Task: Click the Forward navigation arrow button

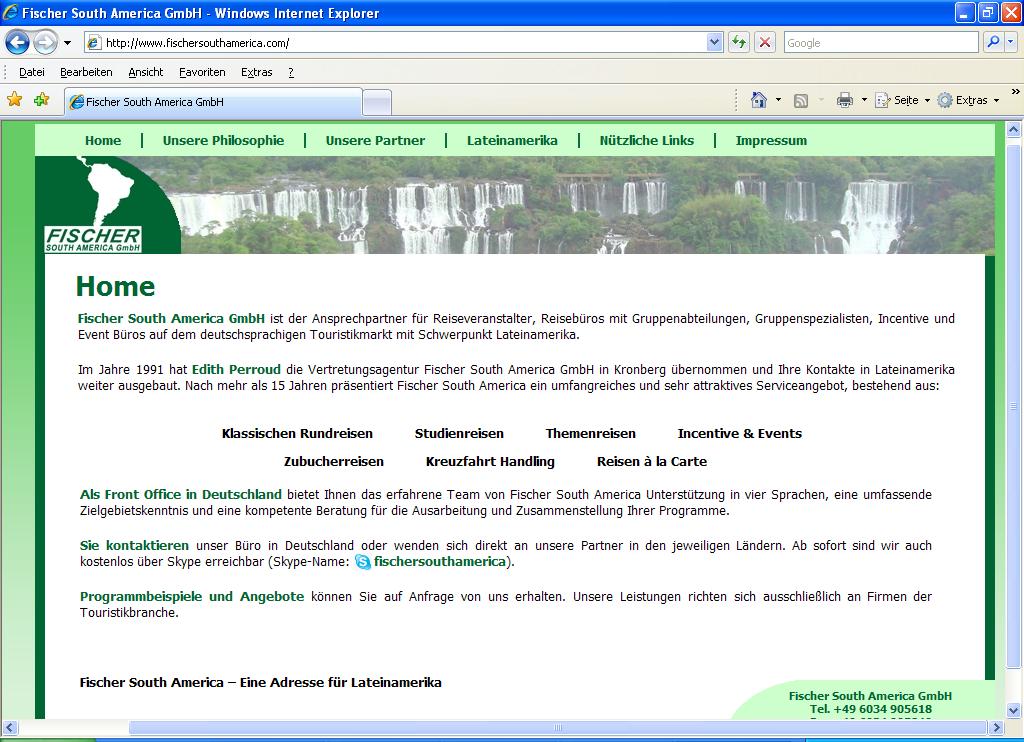Action: point(45,43)
